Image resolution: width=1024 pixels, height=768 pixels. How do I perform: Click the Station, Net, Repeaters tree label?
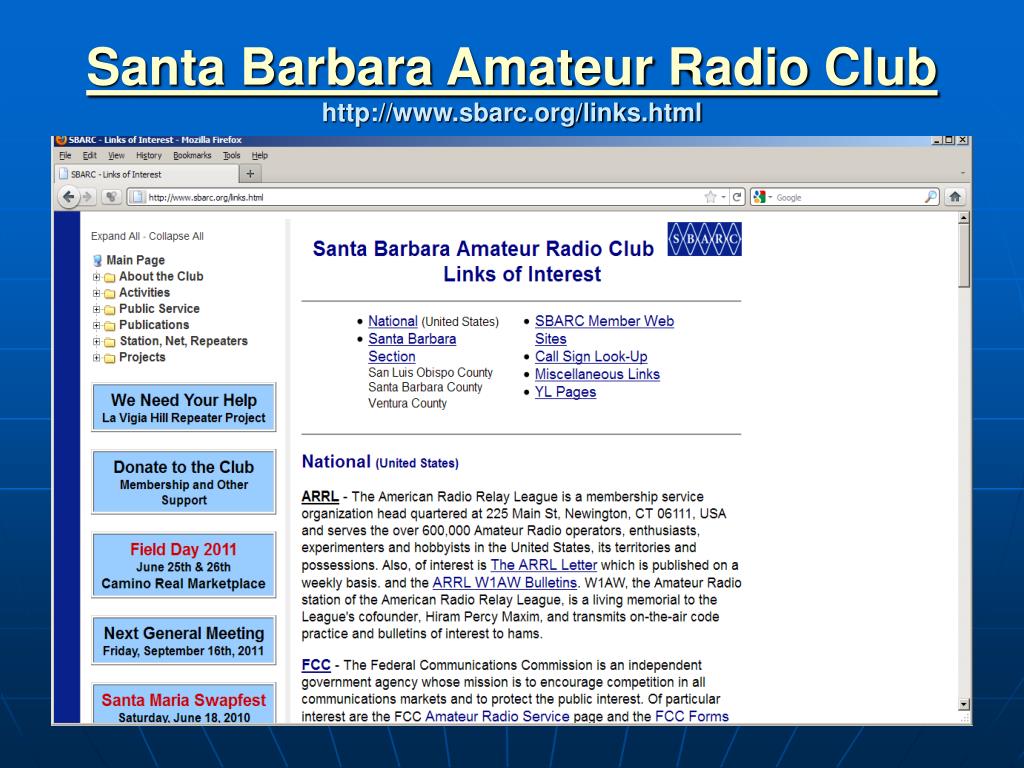184,341
